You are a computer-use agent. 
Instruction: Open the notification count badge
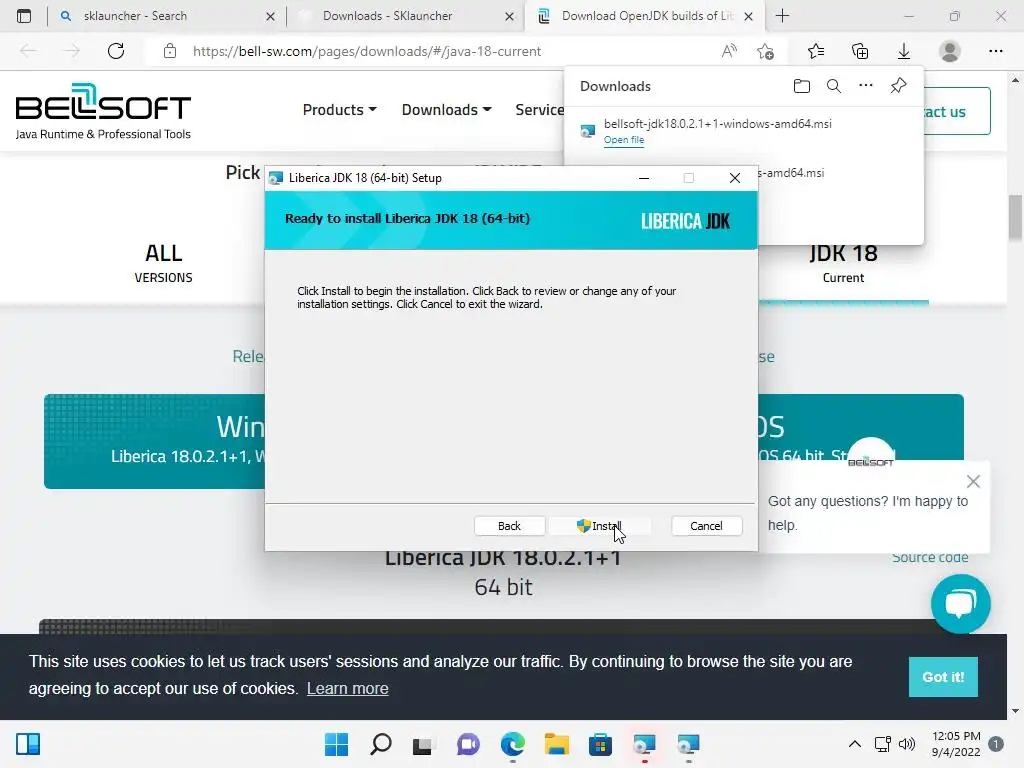pos(996,744)
